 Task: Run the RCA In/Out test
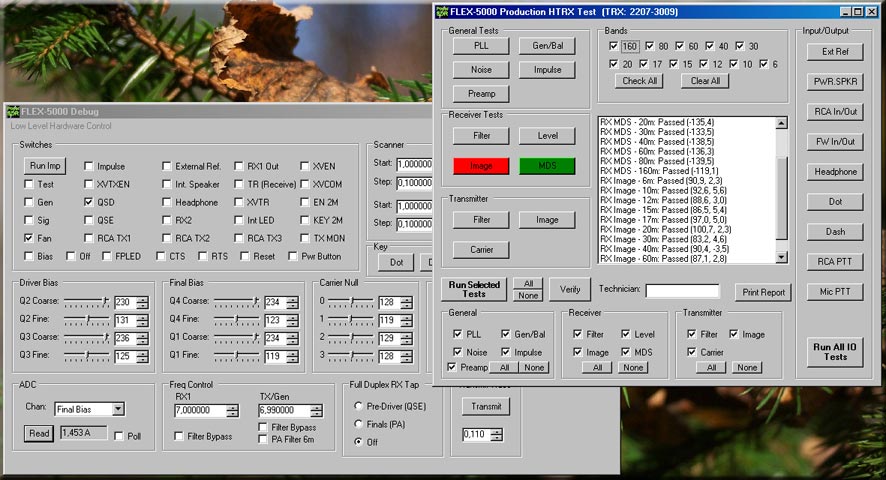[x=835, y=111]
